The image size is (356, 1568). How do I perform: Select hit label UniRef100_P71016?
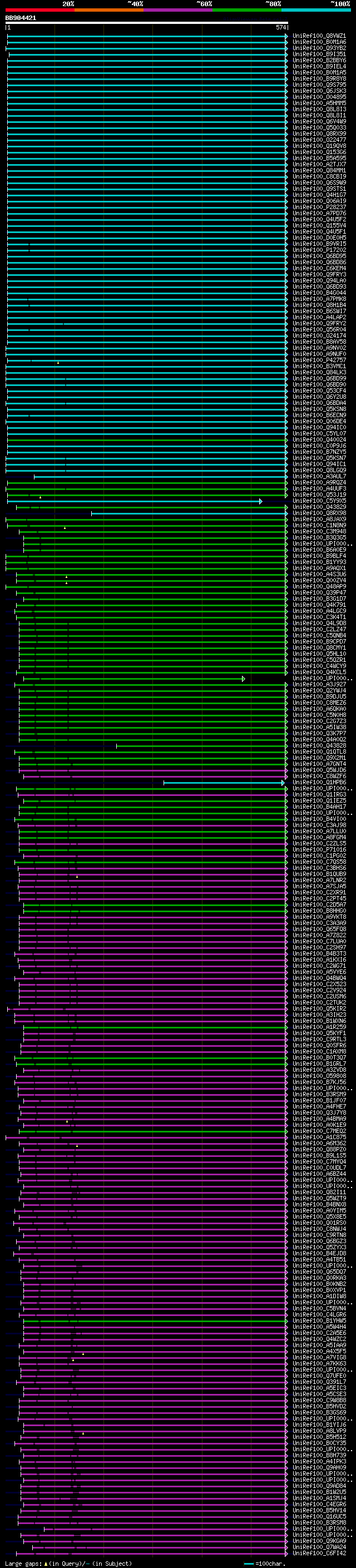[319, 850]
